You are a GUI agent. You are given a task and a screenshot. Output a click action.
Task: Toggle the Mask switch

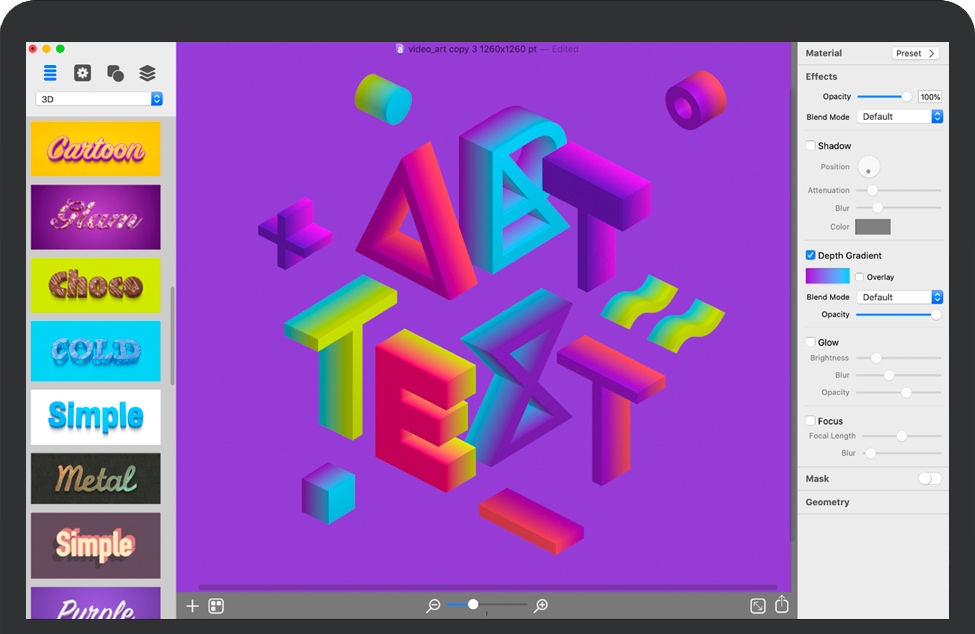pyautogui.click(x=929, y=479)
